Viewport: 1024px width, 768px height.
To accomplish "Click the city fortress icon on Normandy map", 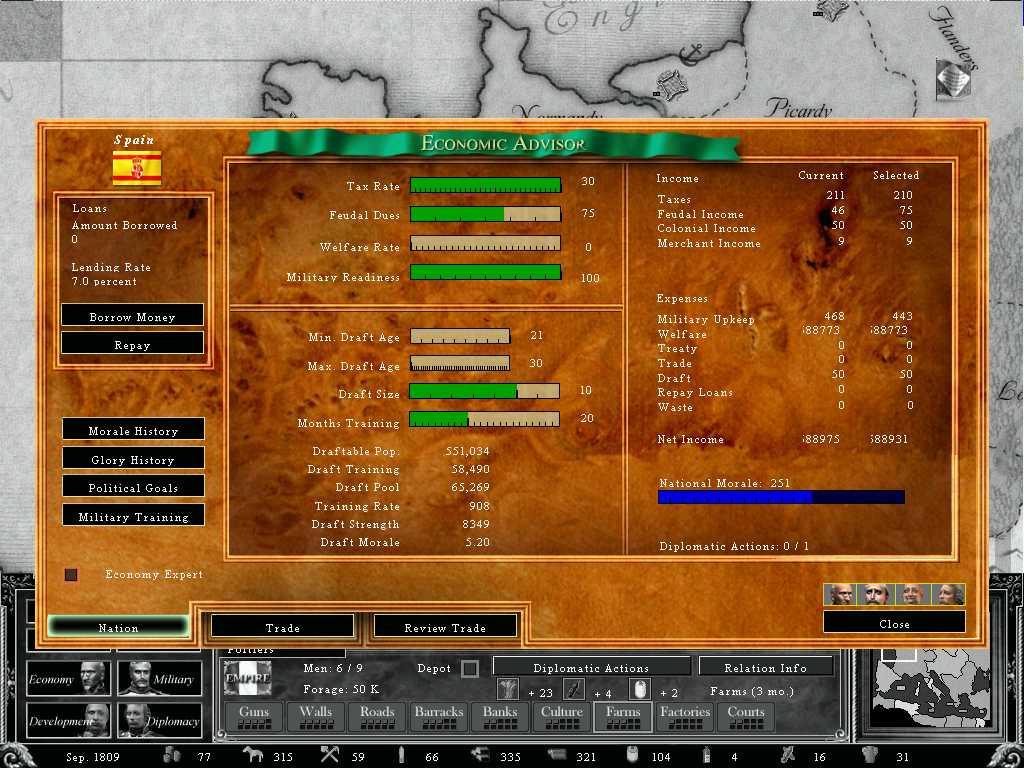I will 670,84.
